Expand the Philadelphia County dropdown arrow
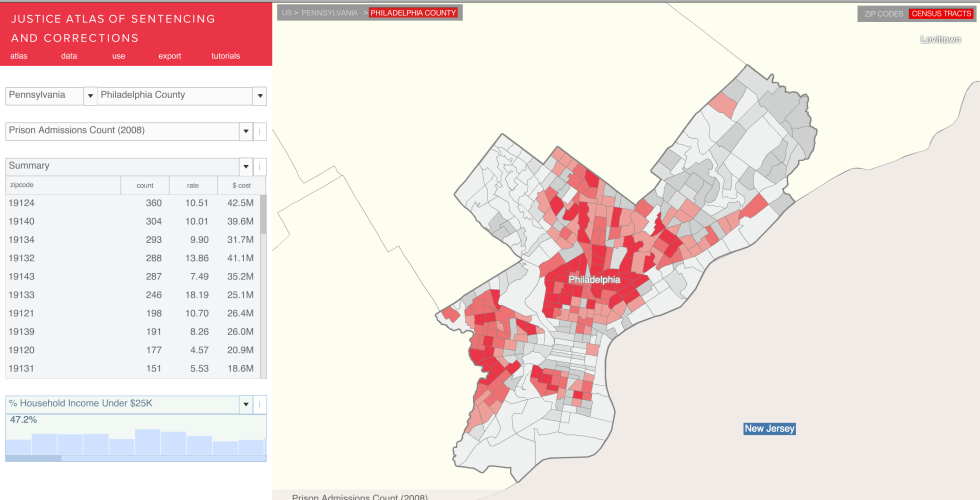 (x=259, y=96)
